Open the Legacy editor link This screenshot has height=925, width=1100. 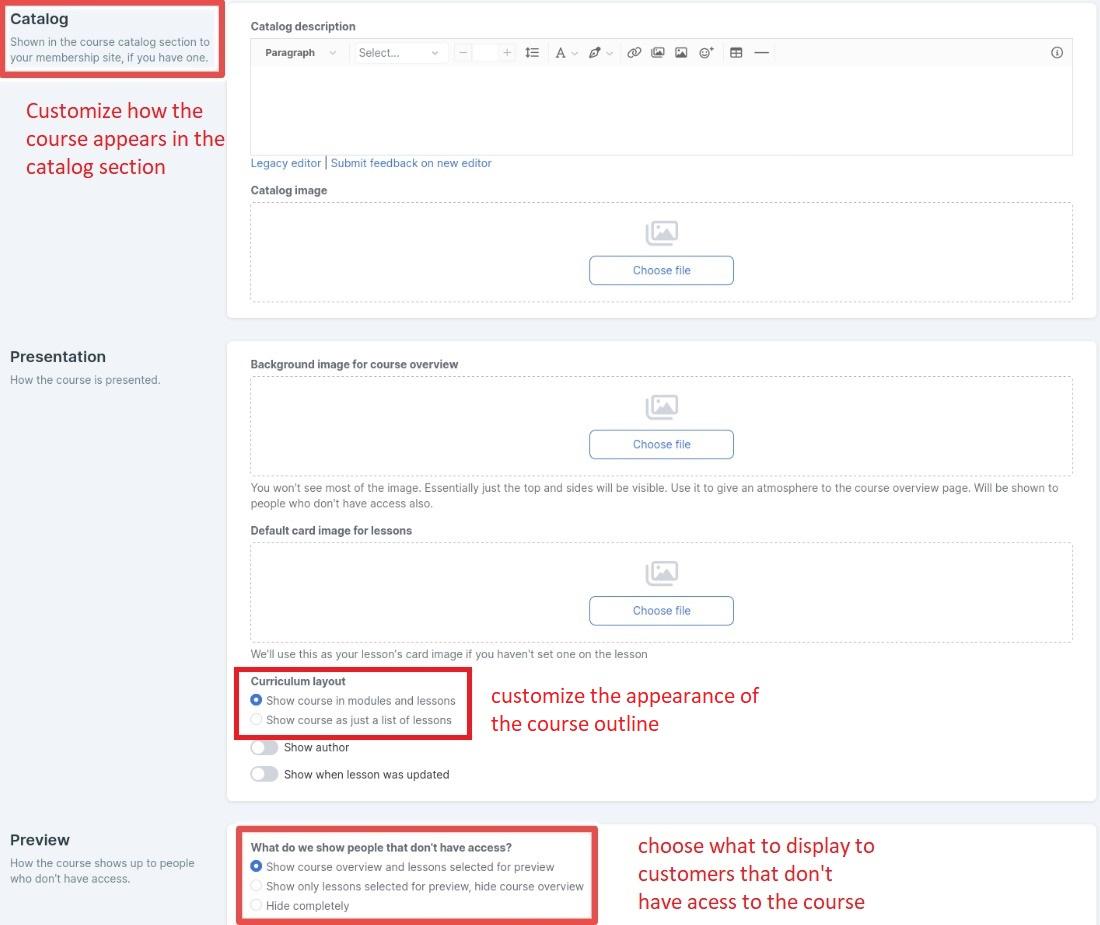point(286,163)
